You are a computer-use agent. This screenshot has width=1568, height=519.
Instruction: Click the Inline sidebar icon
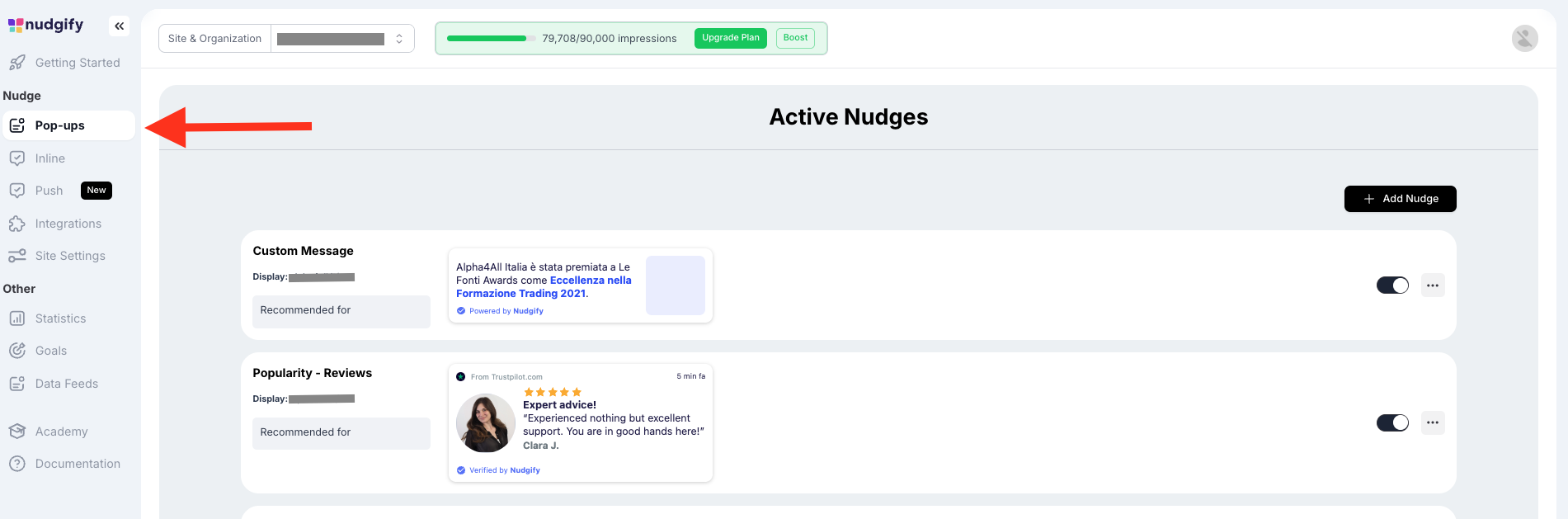pos(17,158)
